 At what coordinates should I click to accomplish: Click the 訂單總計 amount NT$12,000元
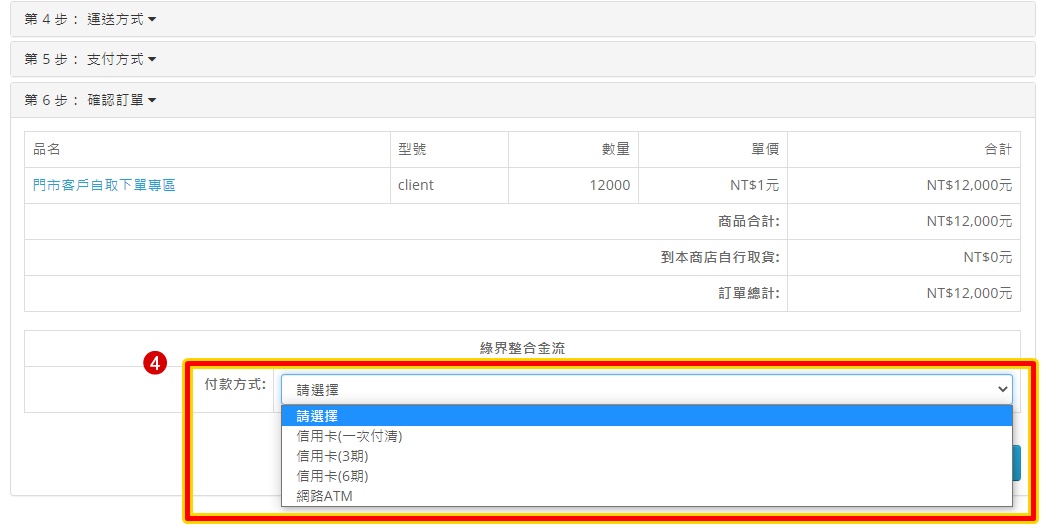[968, 293]
